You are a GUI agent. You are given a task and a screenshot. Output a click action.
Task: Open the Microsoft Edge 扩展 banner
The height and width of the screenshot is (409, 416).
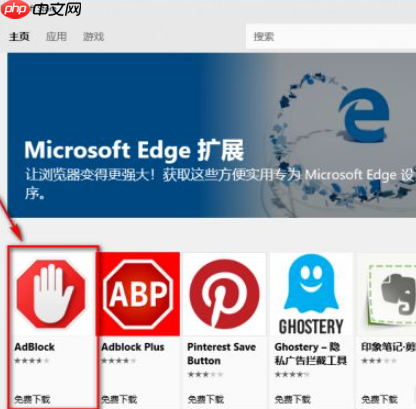[212, 135]
